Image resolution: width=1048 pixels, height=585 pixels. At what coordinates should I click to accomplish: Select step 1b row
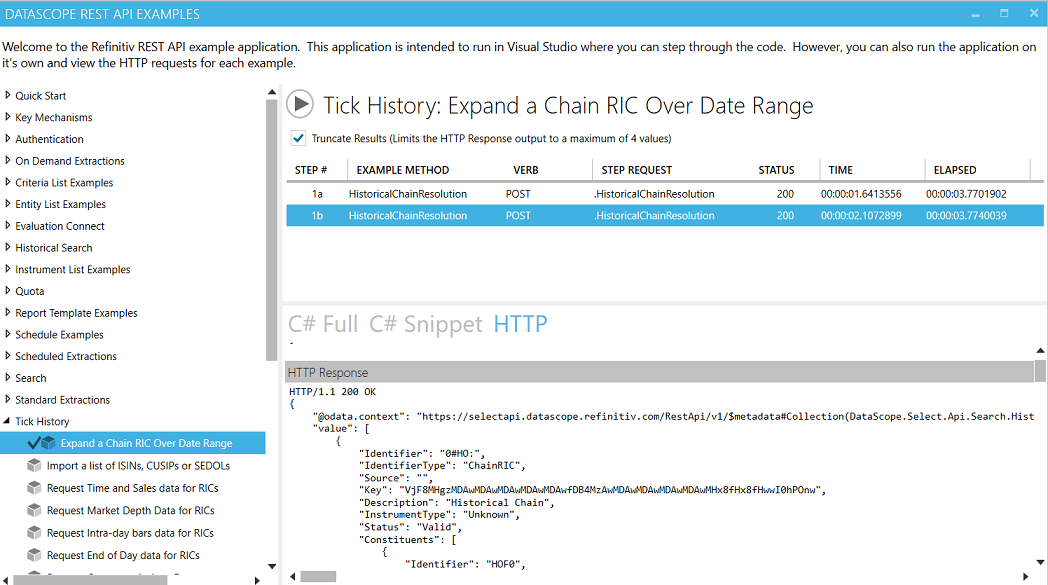pyautogui.click(x=665, y=215)
